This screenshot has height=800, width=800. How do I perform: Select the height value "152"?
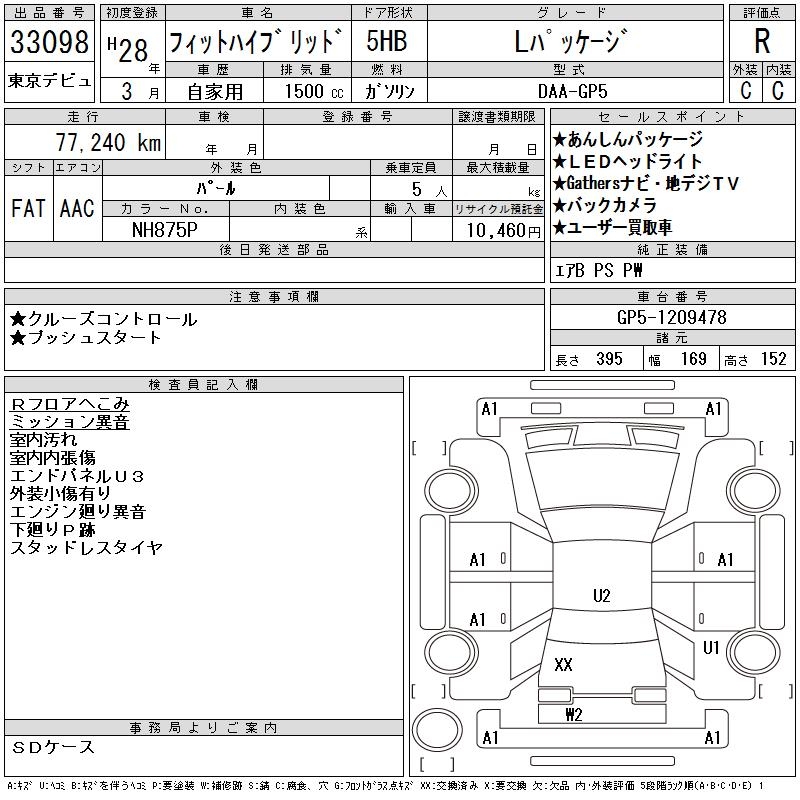coord(773,359)
